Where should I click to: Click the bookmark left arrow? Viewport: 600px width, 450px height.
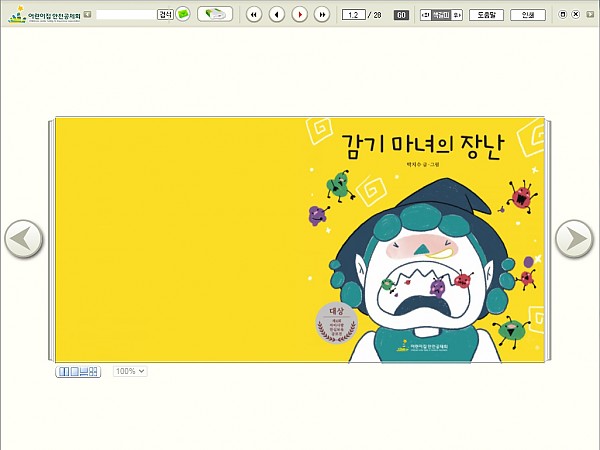(425, 15)
